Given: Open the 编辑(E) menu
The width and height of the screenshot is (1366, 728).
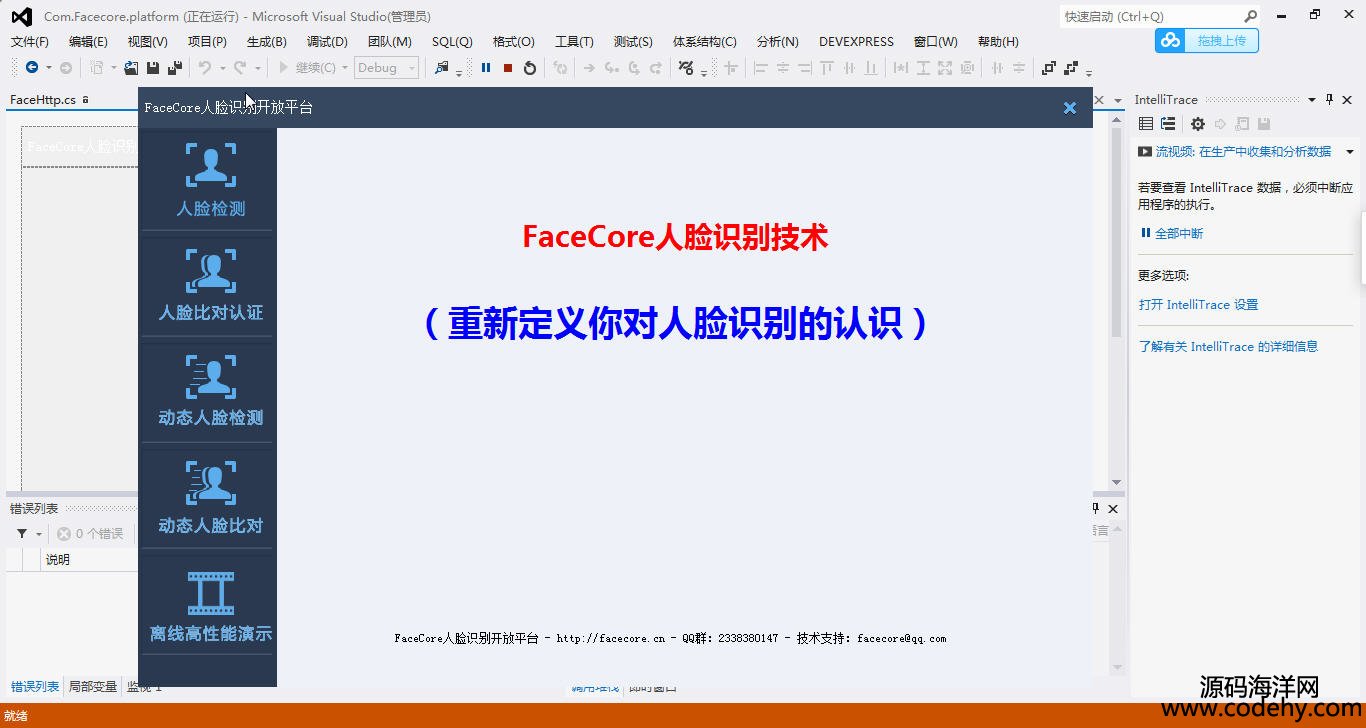Looking at the screenshot, I should 88,42.
